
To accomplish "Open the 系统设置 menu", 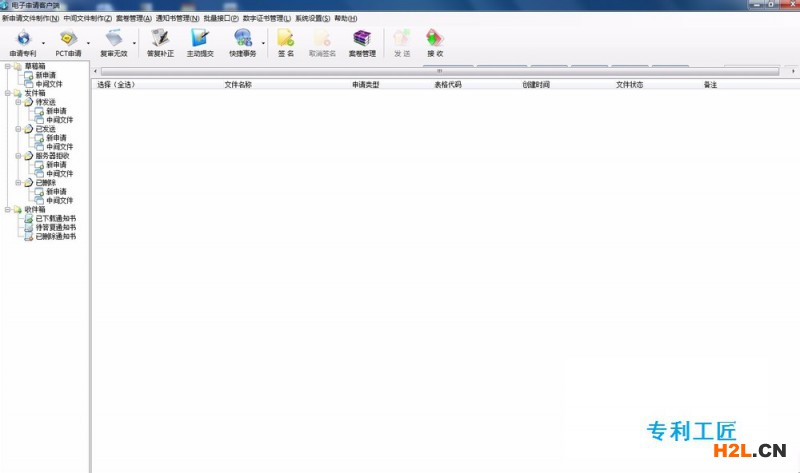I will [x=313, y=18].
